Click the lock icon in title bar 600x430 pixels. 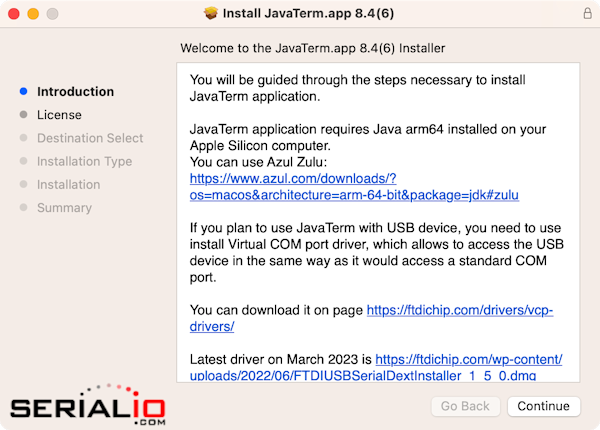(x=587, y=13)
